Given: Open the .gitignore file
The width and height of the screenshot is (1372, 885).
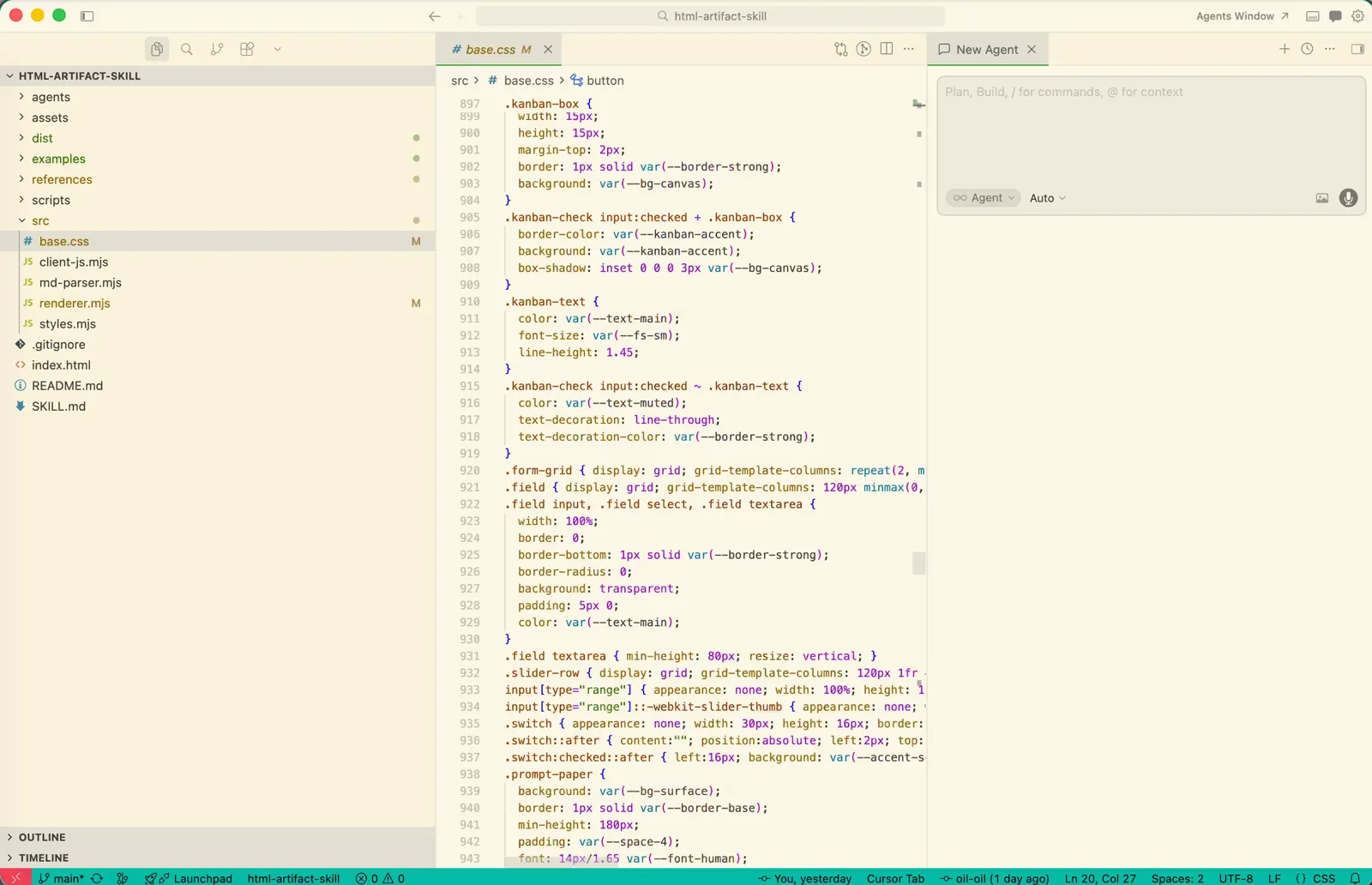Looking at the screenshot, I should click(218, 344).
